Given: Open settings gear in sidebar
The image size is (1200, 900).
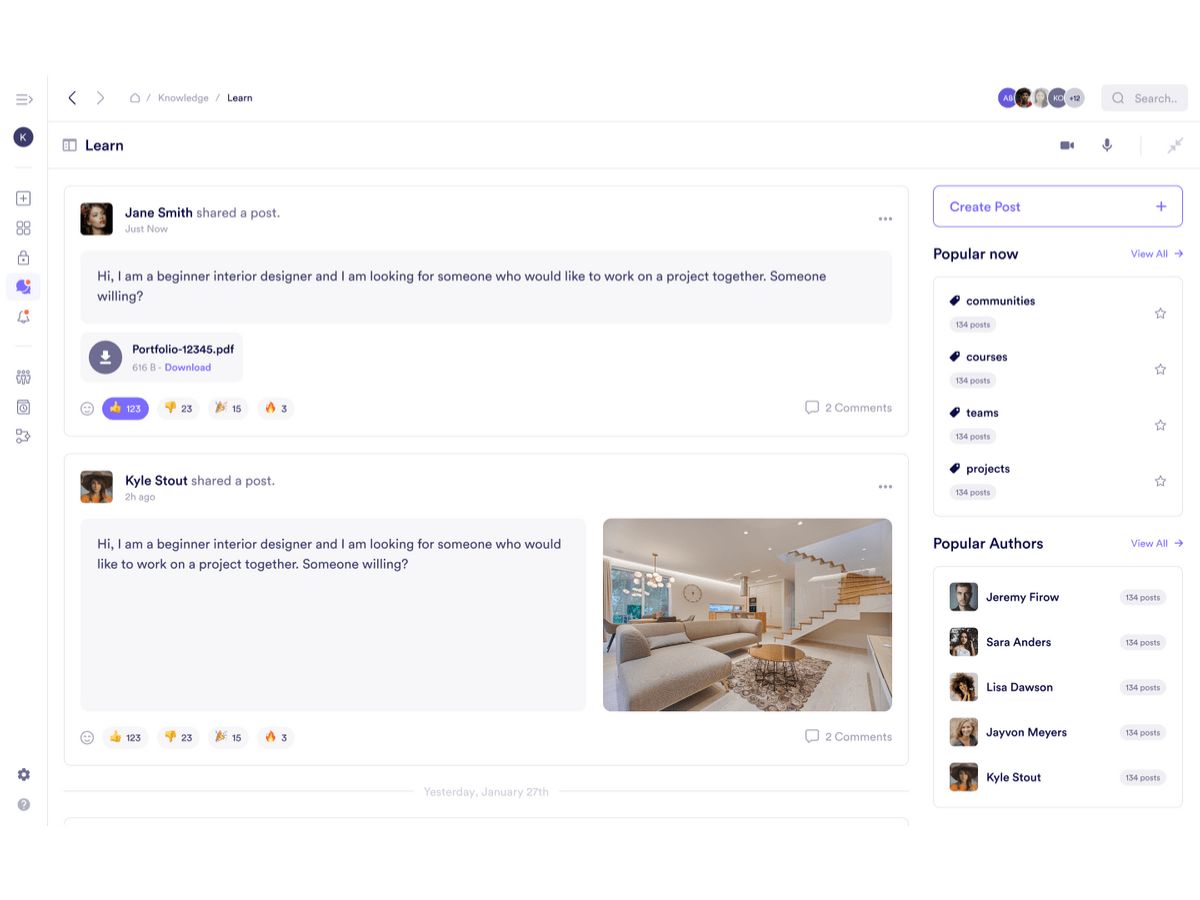Looking at the screenshot, I should click(x=24, y=775).
